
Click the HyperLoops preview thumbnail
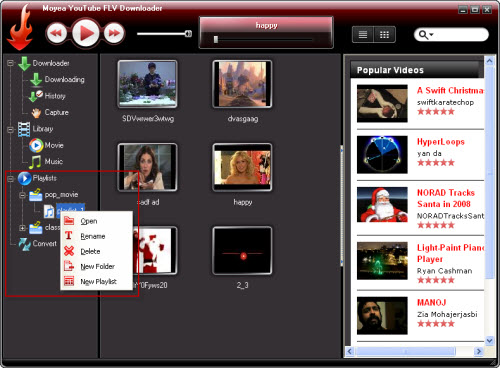[x=382, y=155]
